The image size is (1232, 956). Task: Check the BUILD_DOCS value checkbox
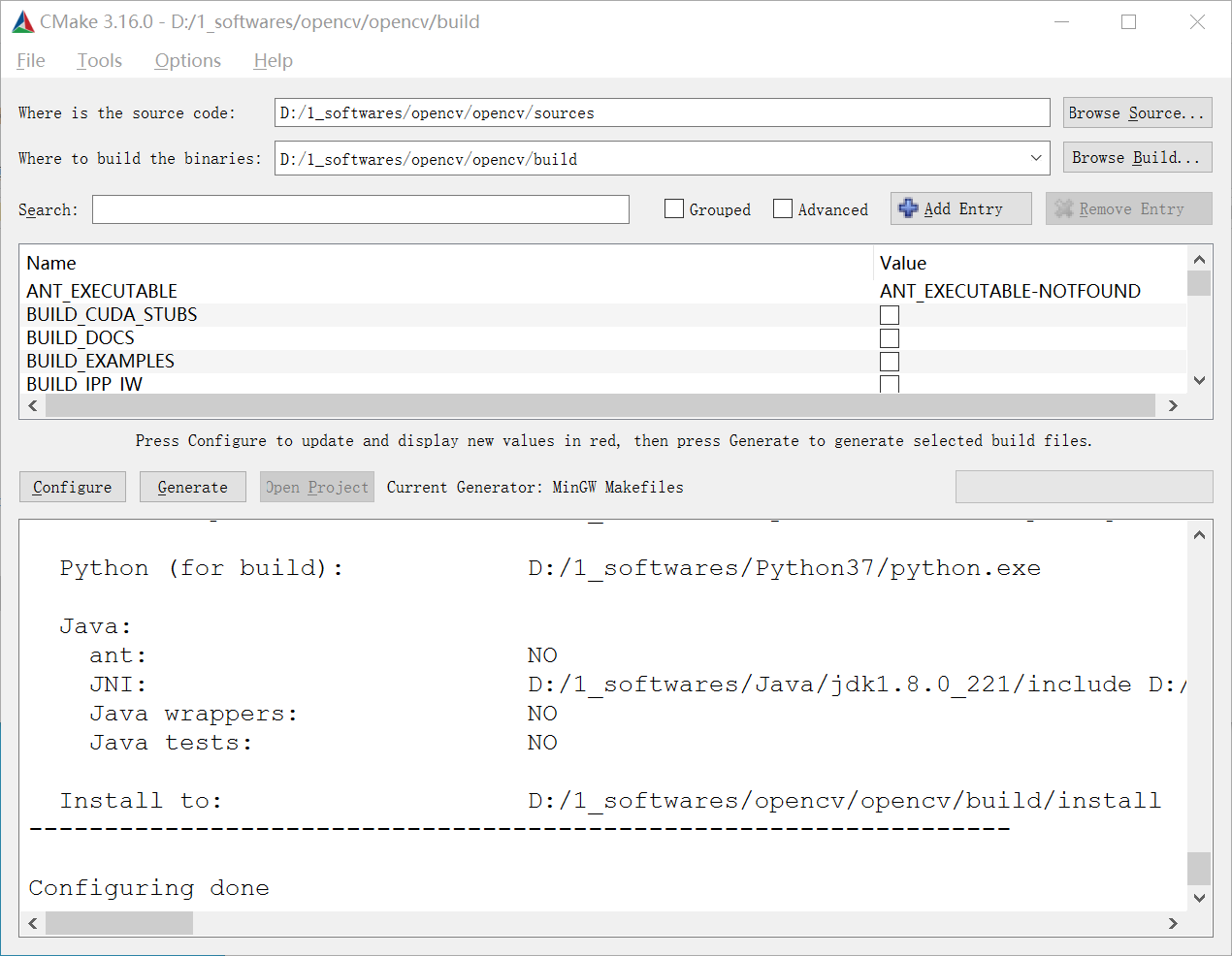(890, 337)
